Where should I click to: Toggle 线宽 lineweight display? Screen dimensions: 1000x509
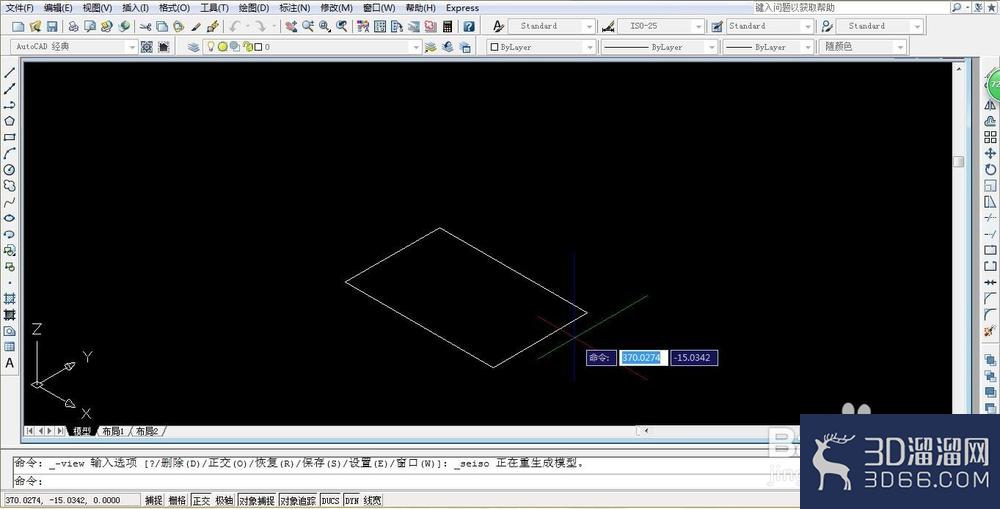pos(372,501)
